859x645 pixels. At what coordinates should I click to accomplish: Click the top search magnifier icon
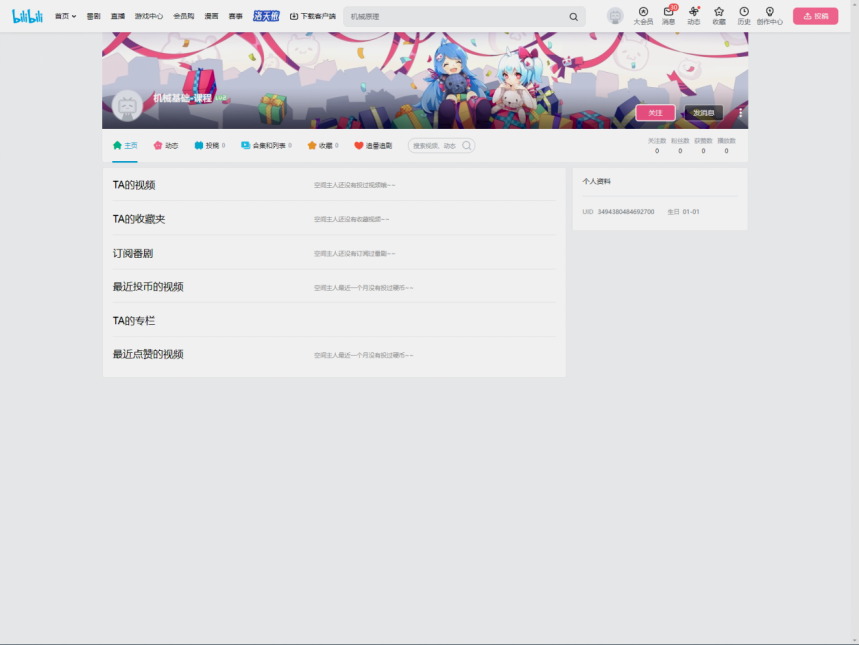coord(574,17)
